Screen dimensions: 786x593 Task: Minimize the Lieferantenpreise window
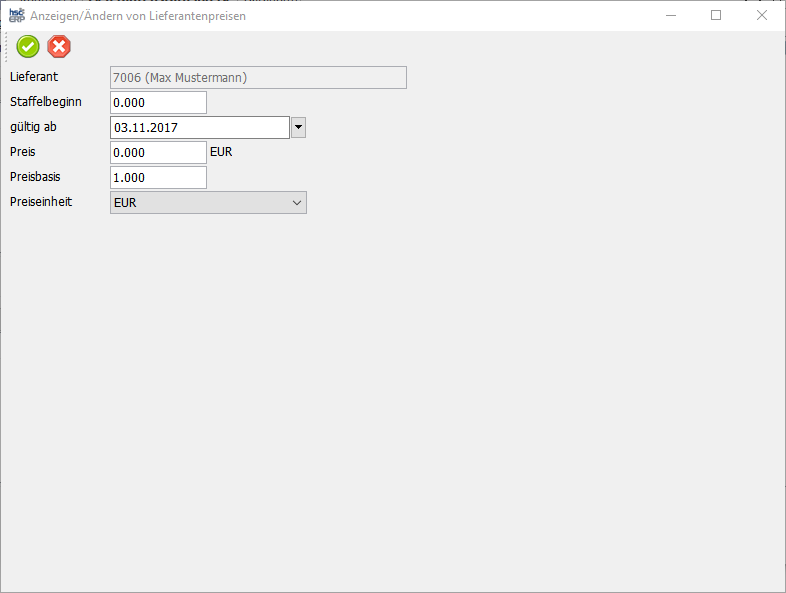670,16
